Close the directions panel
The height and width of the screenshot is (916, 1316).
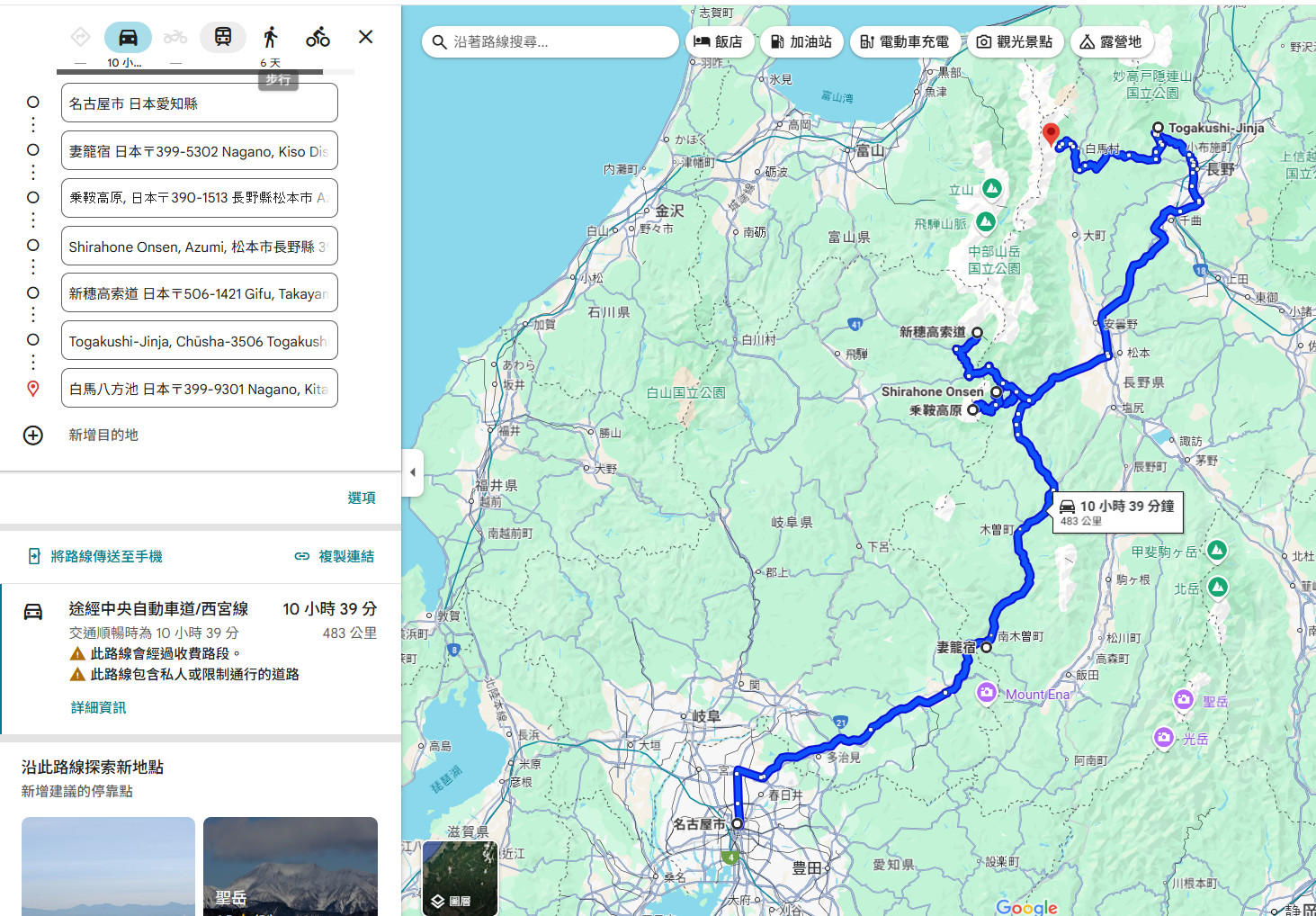[x=365, y=37]
